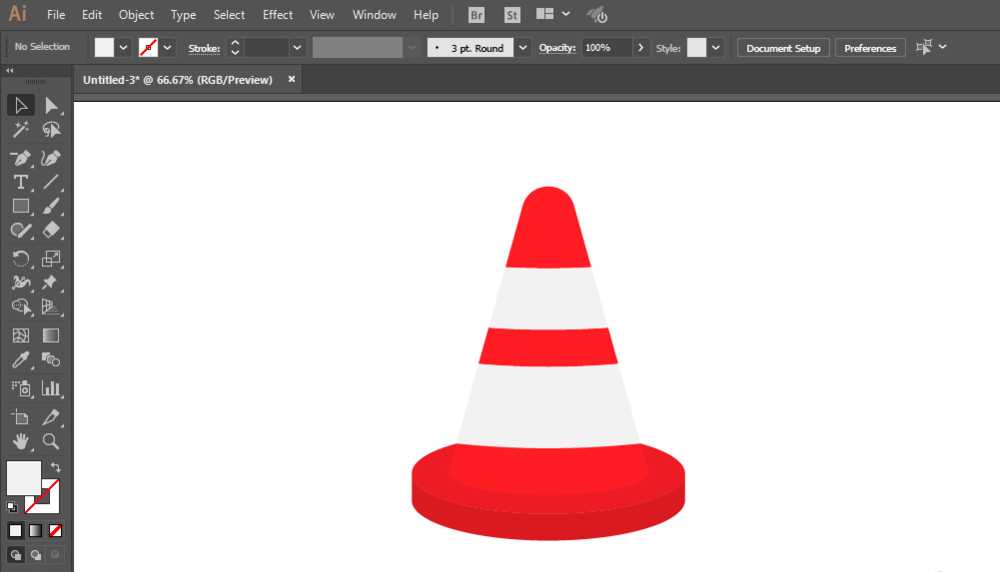Swap fill and stroke colors
The width and height of the screenshot is (1000, 572).
tap(56, 468)
